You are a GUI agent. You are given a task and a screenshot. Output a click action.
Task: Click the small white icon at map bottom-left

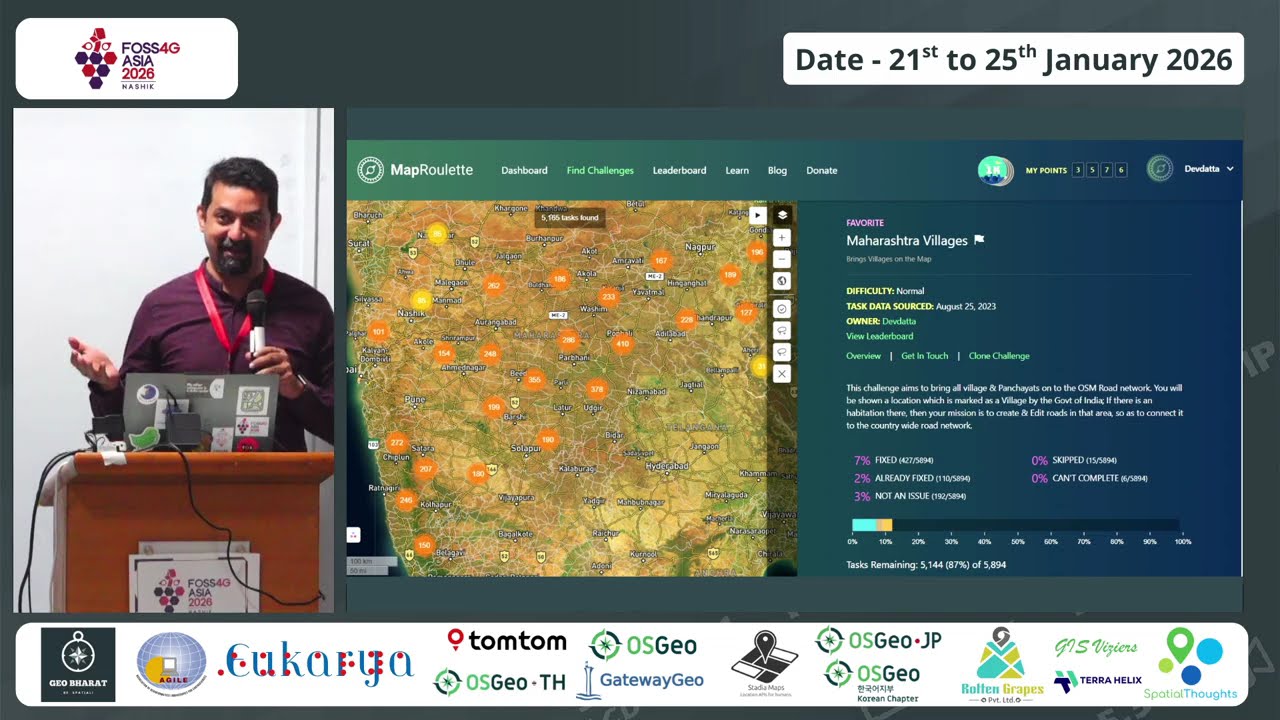(x=353, y=535)
